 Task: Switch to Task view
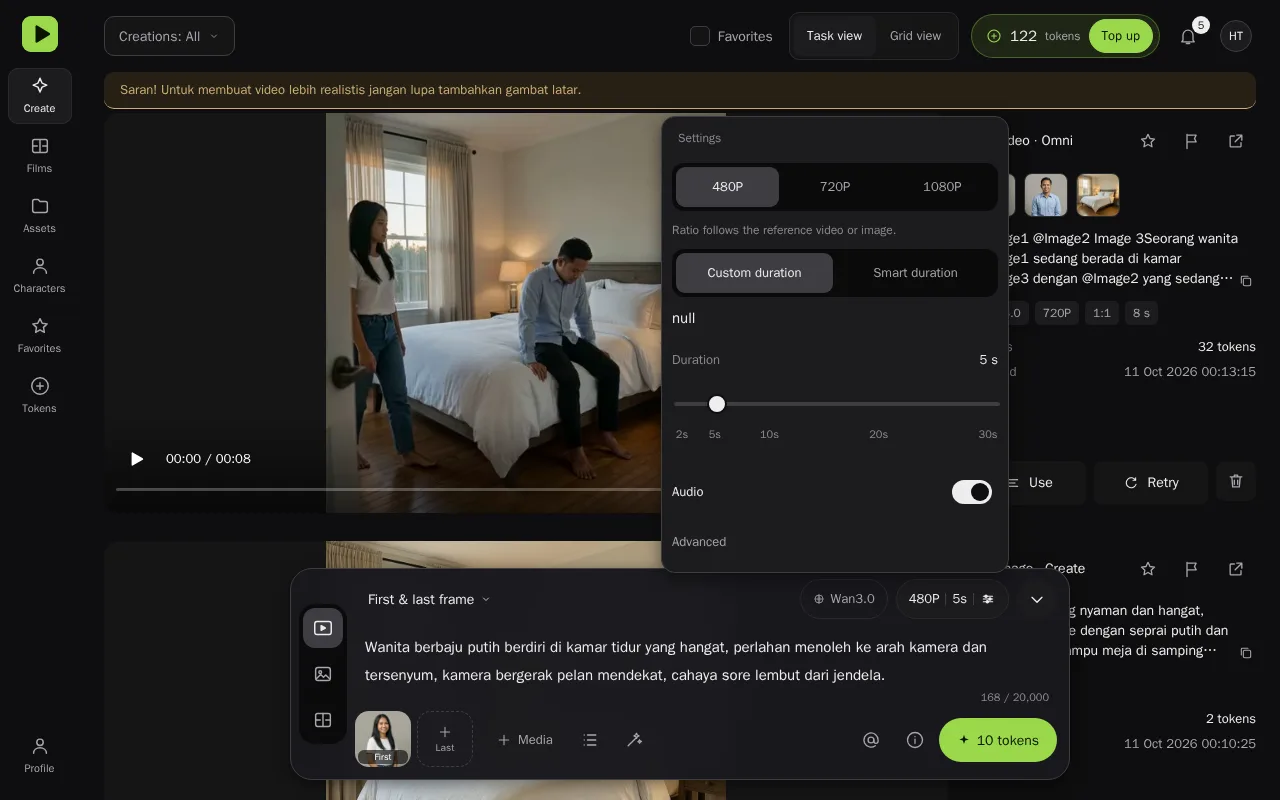[x=834, y=36]
